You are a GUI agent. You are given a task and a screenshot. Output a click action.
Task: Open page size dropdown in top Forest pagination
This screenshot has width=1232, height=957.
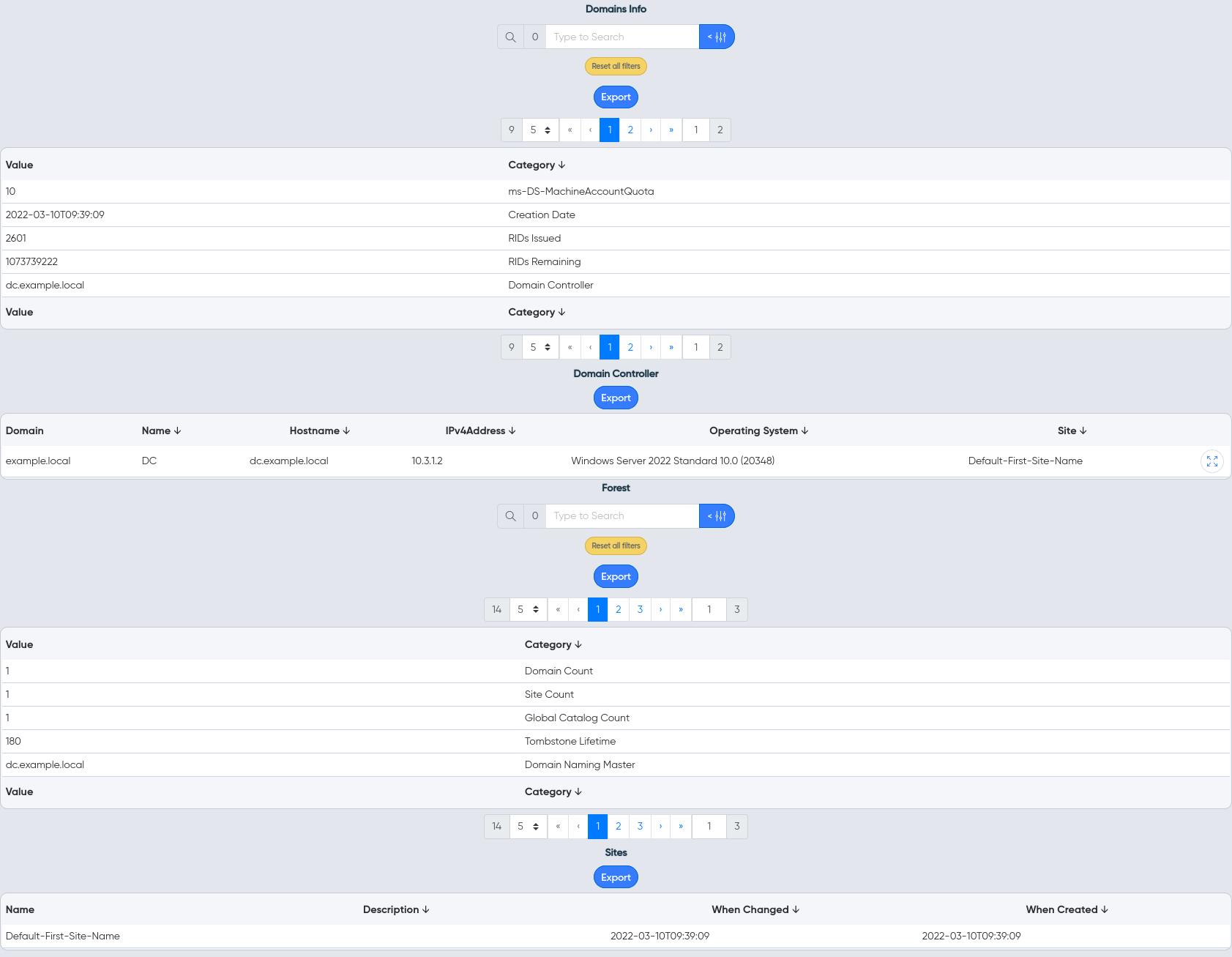pyautogui.click(x=528, y=609)
